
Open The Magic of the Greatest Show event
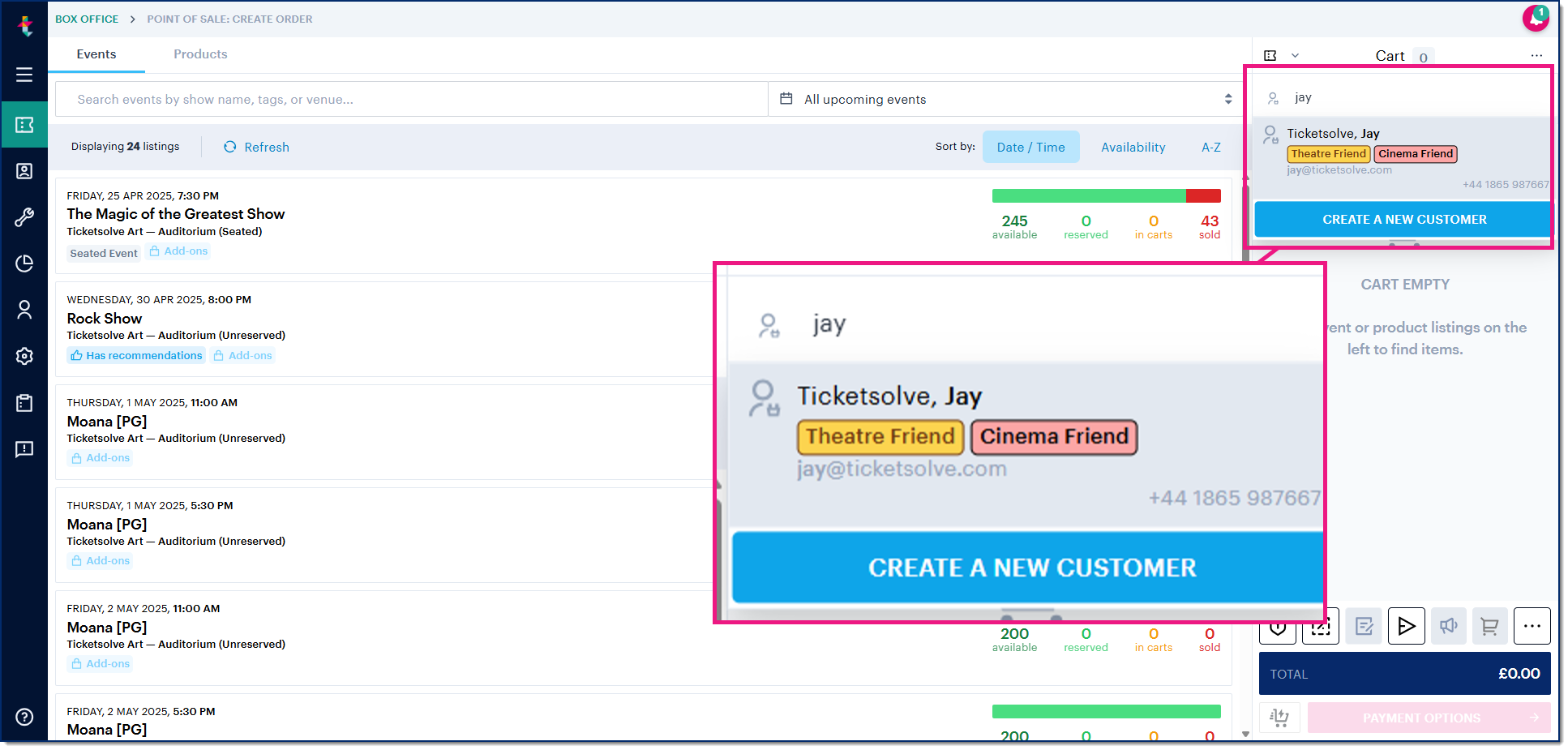pyautogui.click(x=176, y=214)
